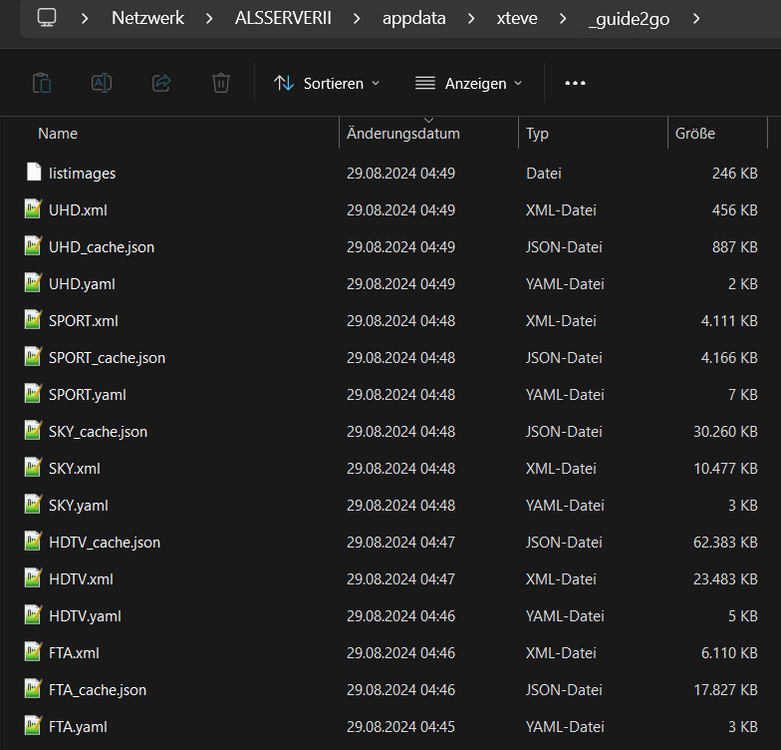Click _guide2go in the address bar
This screenshot has width=781, height=750.
629,19
